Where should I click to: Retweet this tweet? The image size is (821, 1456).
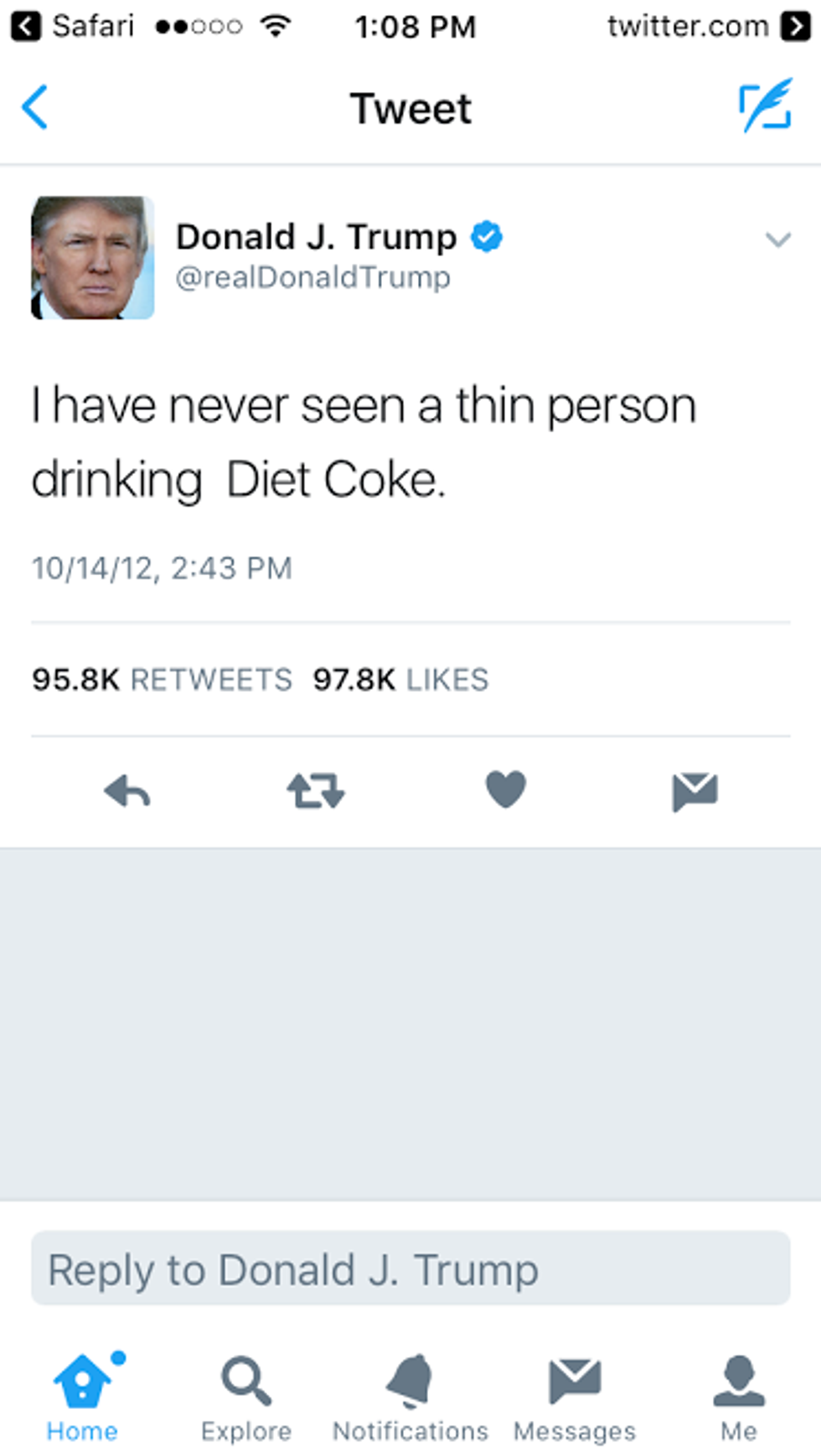pos(315,790)
